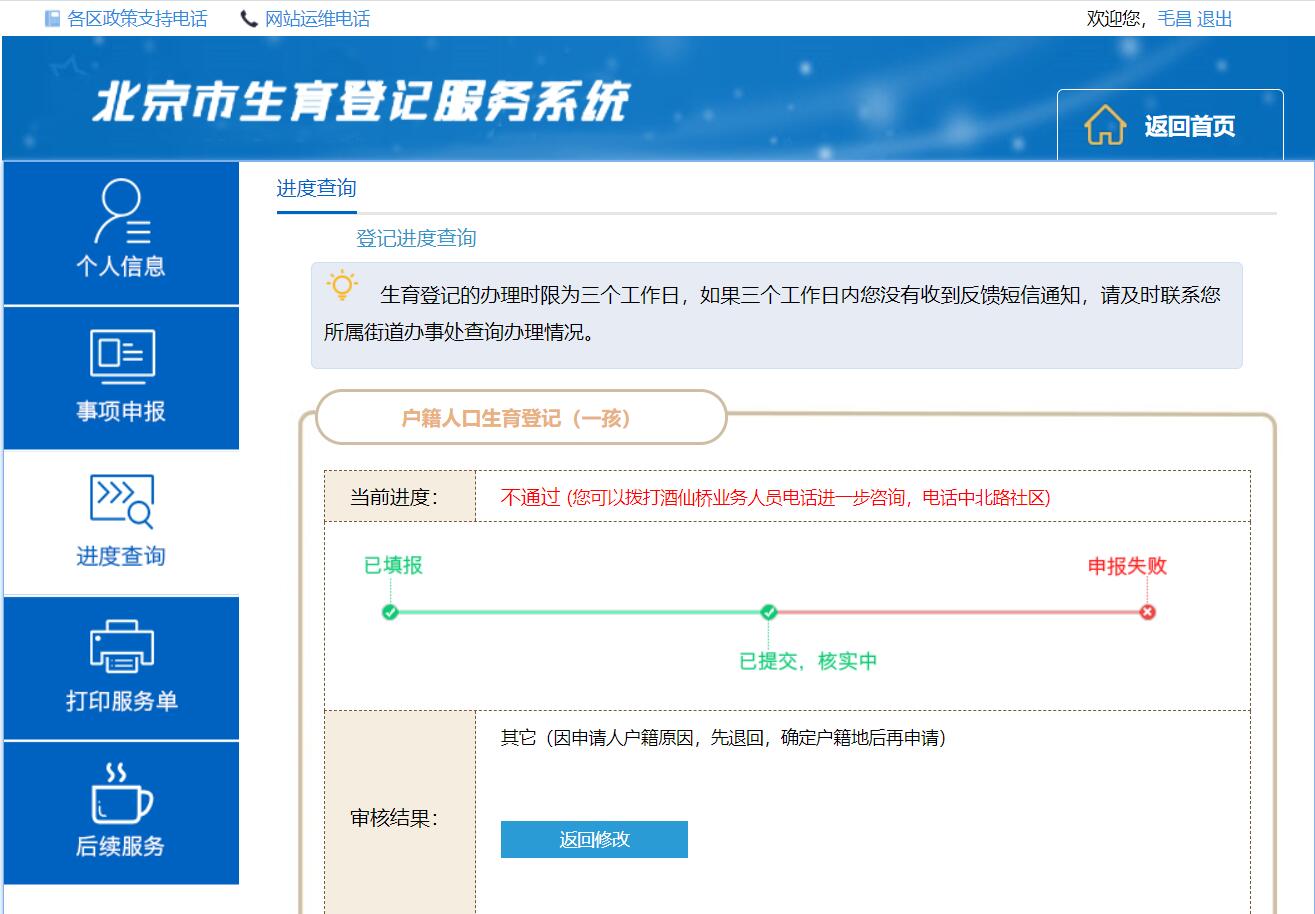This screenshot has width=1315, height=914.
Task: Open 事项申报 sidebar menu label
Action: pos(121,411)
